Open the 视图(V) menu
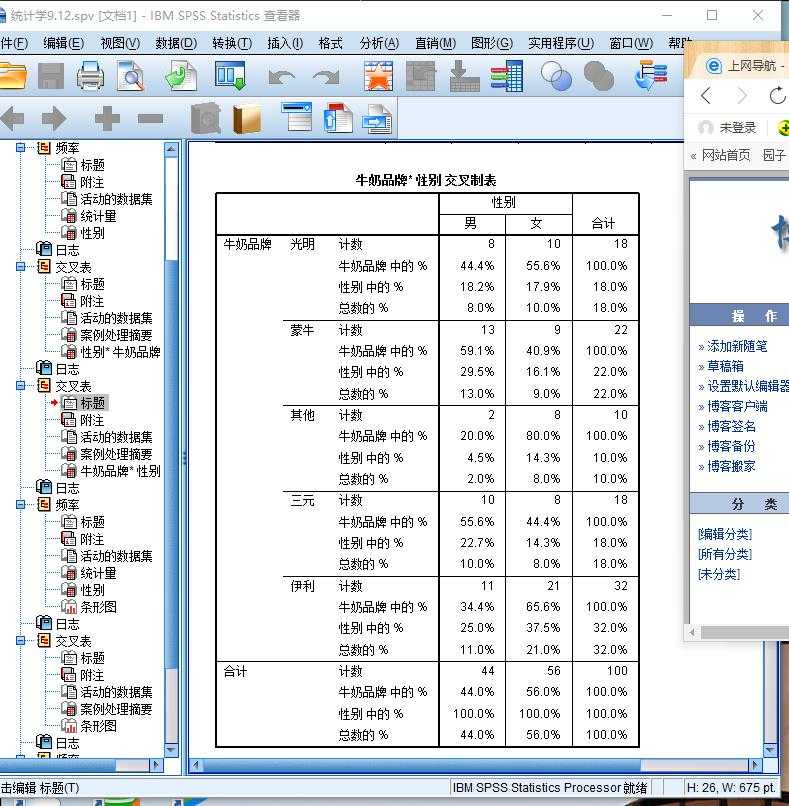Image resolution: width=789 pixels, height=806 pixels. [x=120, y=43]
